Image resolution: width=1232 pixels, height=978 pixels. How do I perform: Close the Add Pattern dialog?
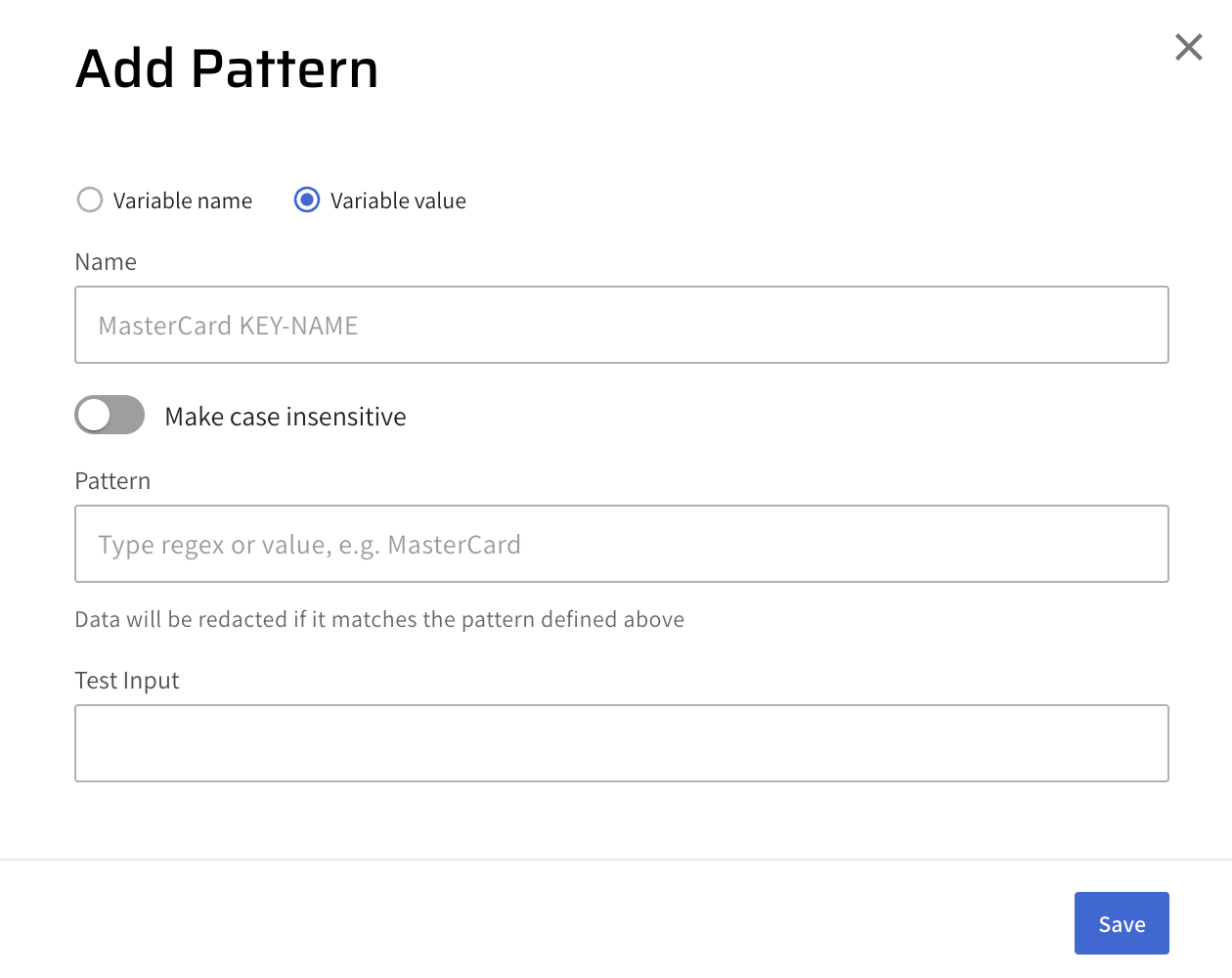click(1188, 47)
